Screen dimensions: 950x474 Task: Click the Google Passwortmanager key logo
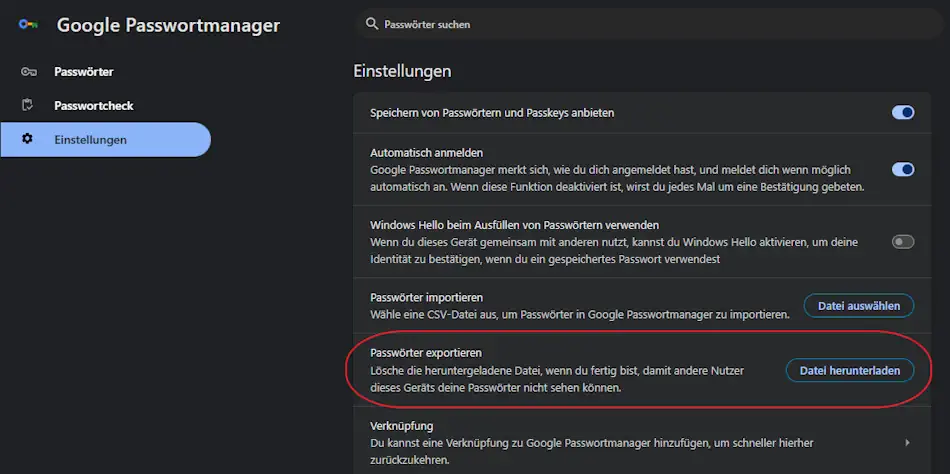(x=28, y=25)
